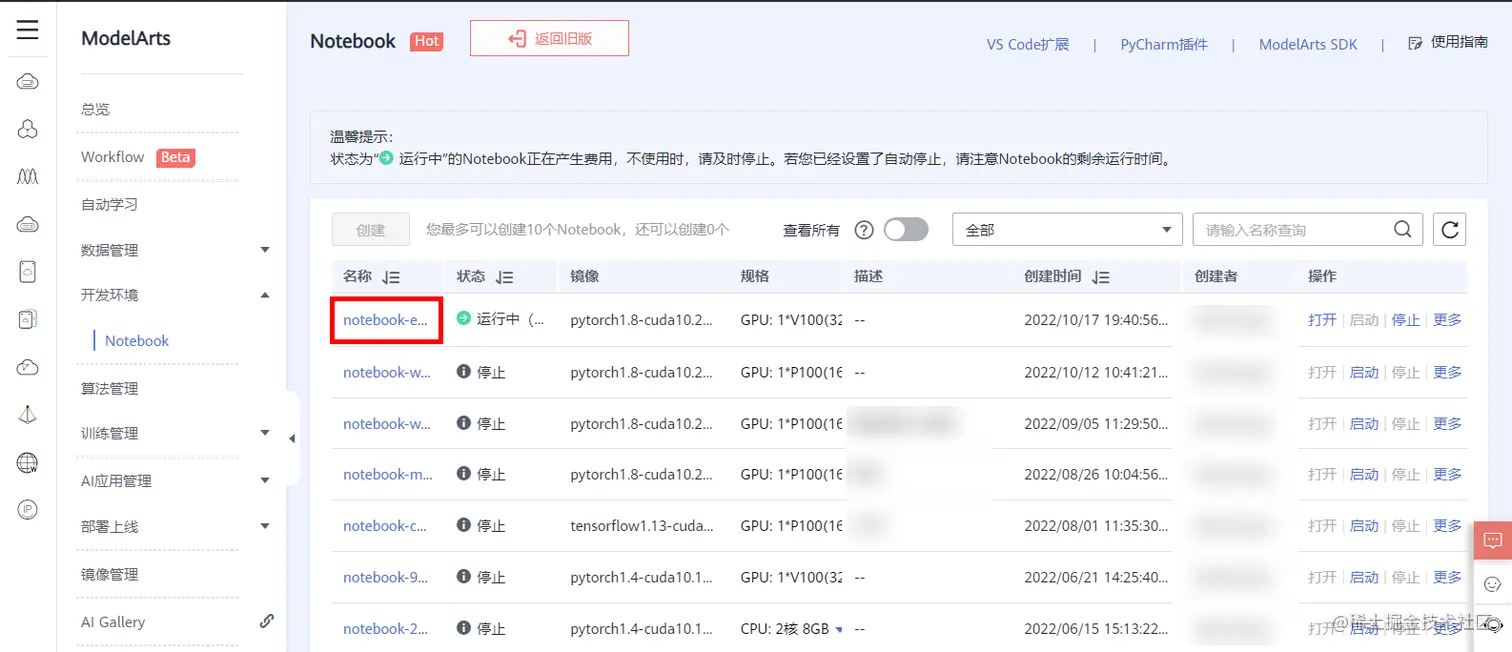Click the Hot badge next to Notebook title
This screenshot has width=1512, height=652.
pyautogui.click(x=426, y=41)
